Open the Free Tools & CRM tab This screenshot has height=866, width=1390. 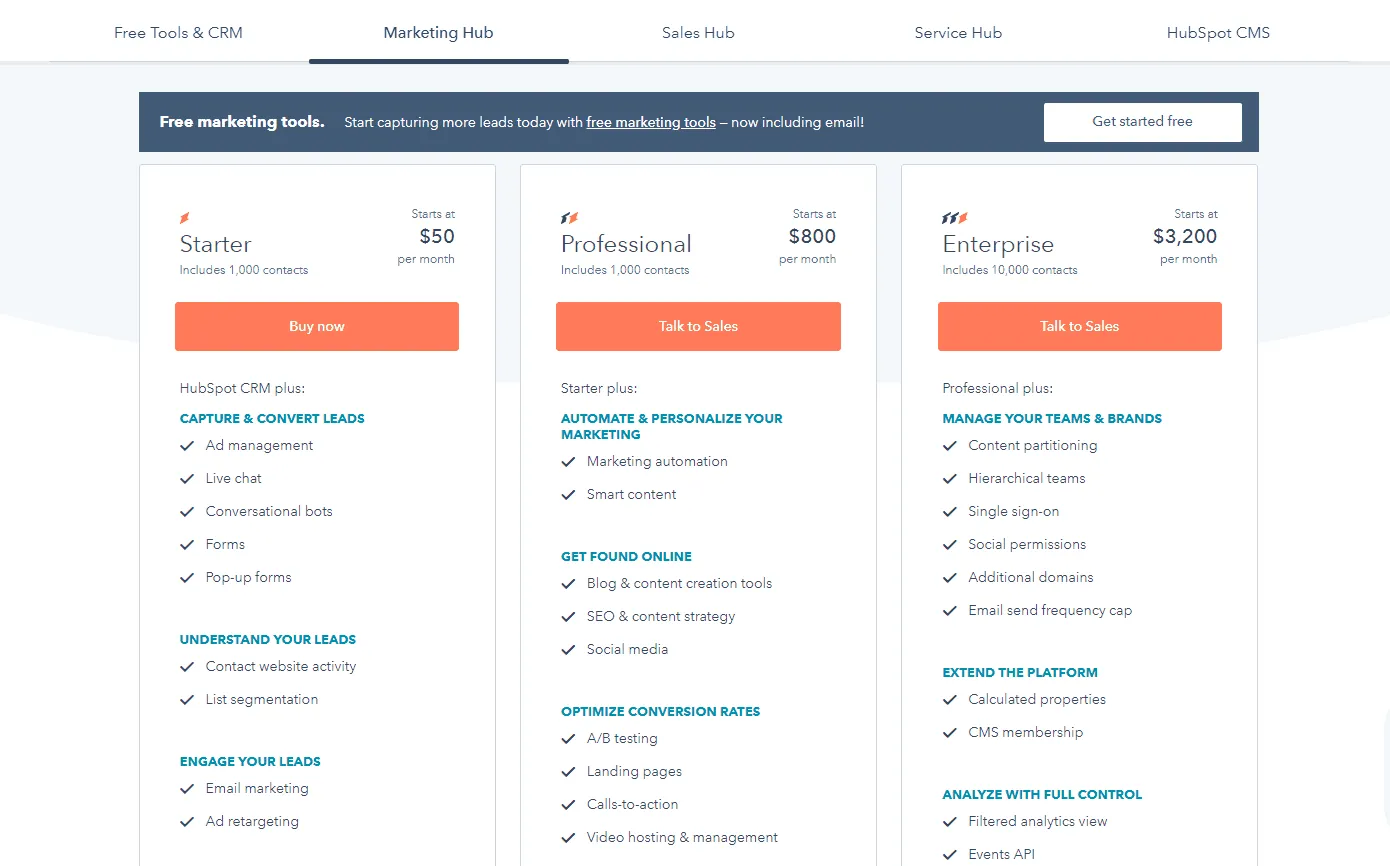(178, 32)
